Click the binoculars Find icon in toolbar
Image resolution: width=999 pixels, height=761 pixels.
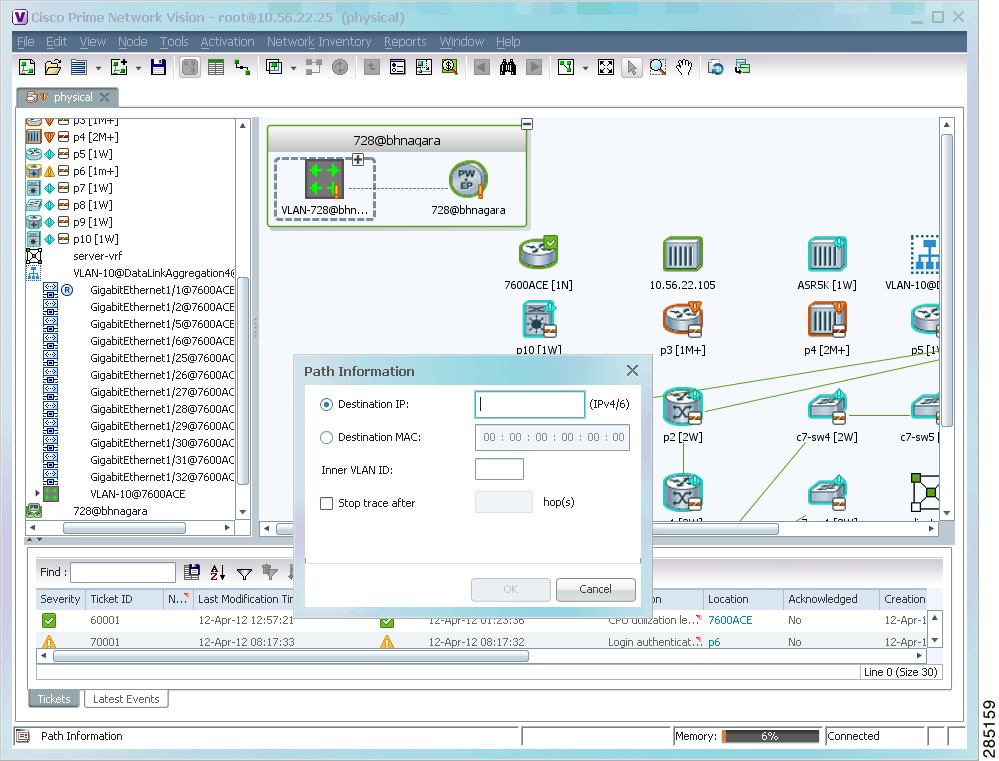508,67
